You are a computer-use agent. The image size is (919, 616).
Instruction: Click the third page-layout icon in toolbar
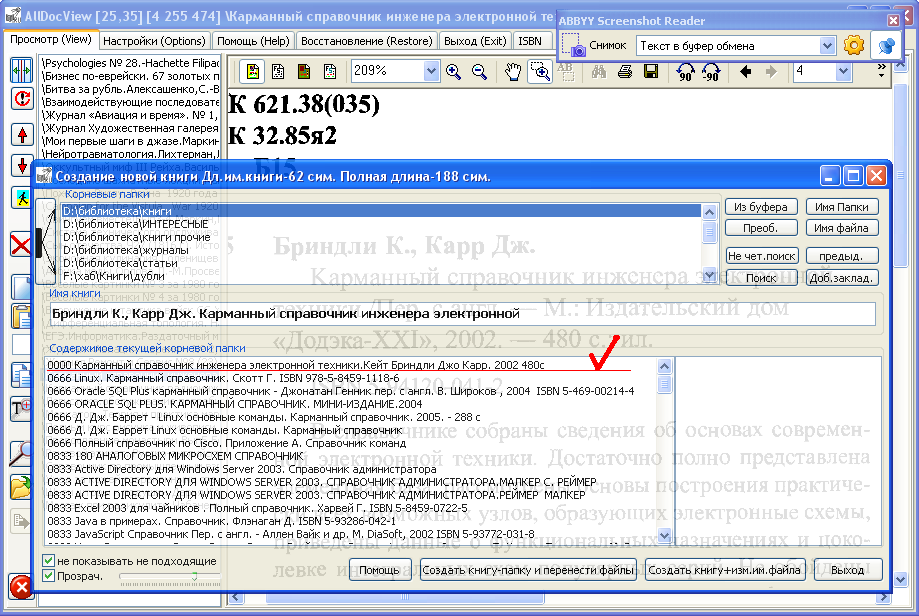pyautogui.click(x=304, y=72)
